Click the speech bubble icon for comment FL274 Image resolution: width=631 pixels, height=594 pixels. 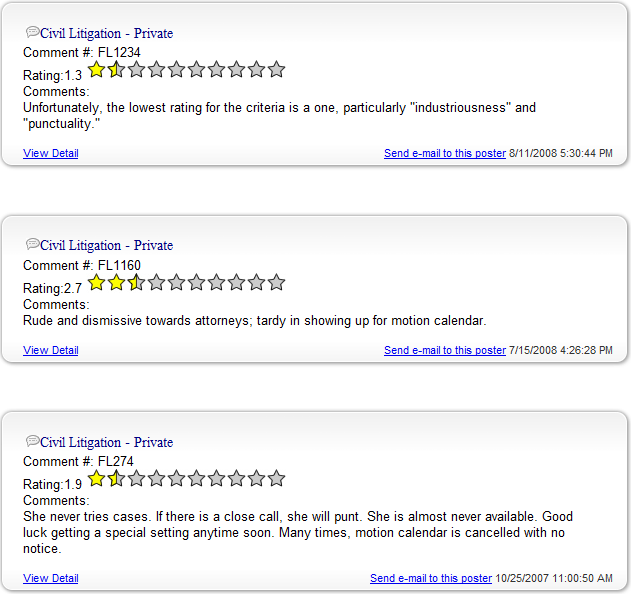click(33, 441)
